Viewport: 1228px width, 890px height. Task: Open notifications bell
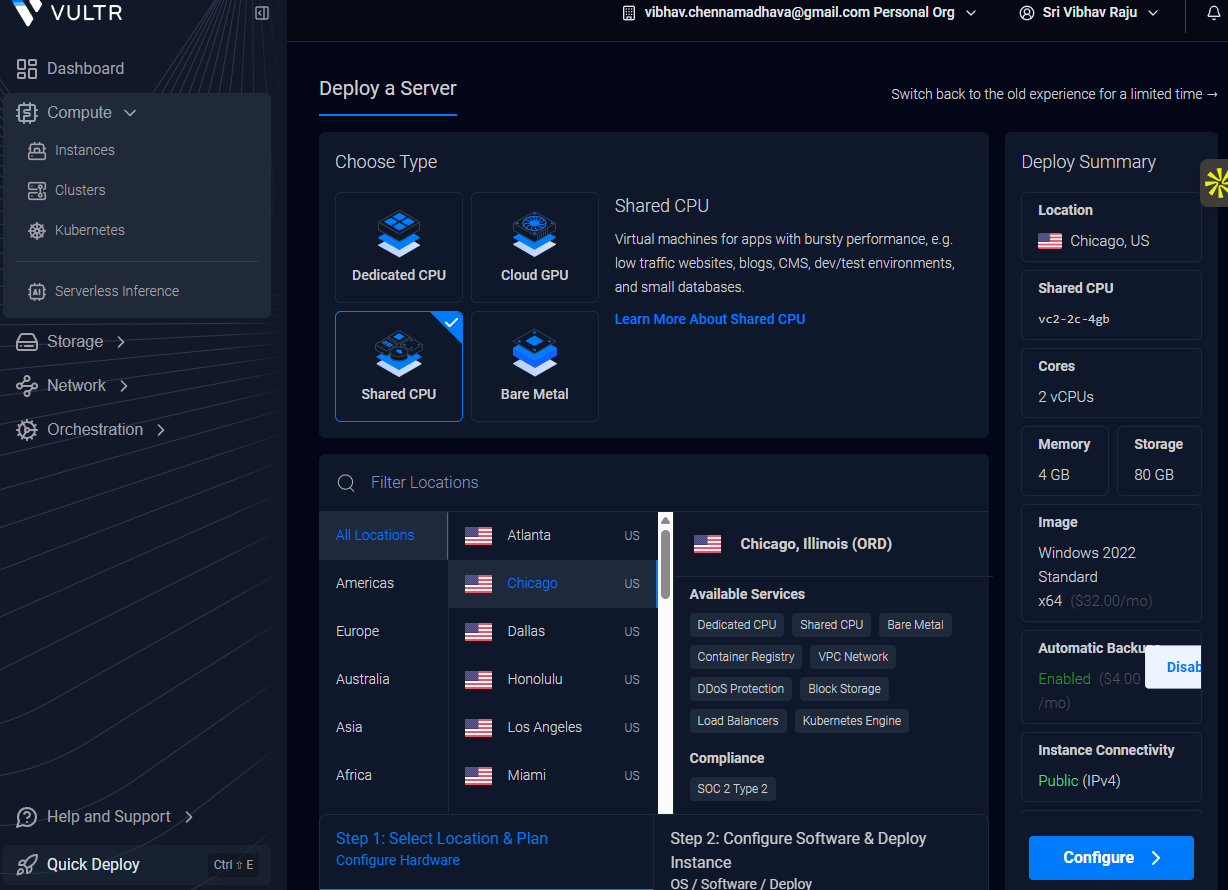point(1215,13)
